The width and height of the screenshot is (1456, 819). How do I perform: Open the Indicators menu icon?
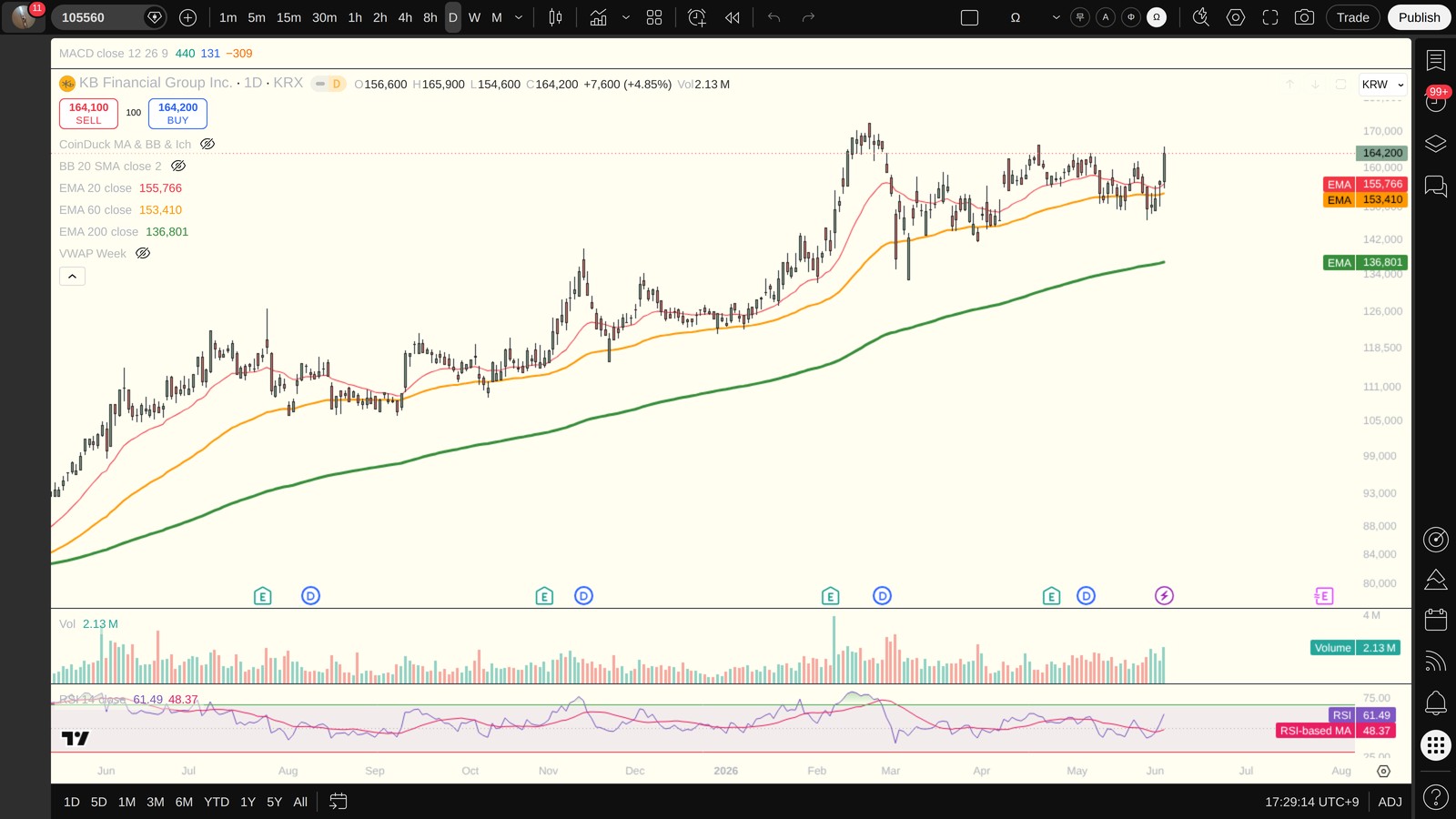coord(598,17)
